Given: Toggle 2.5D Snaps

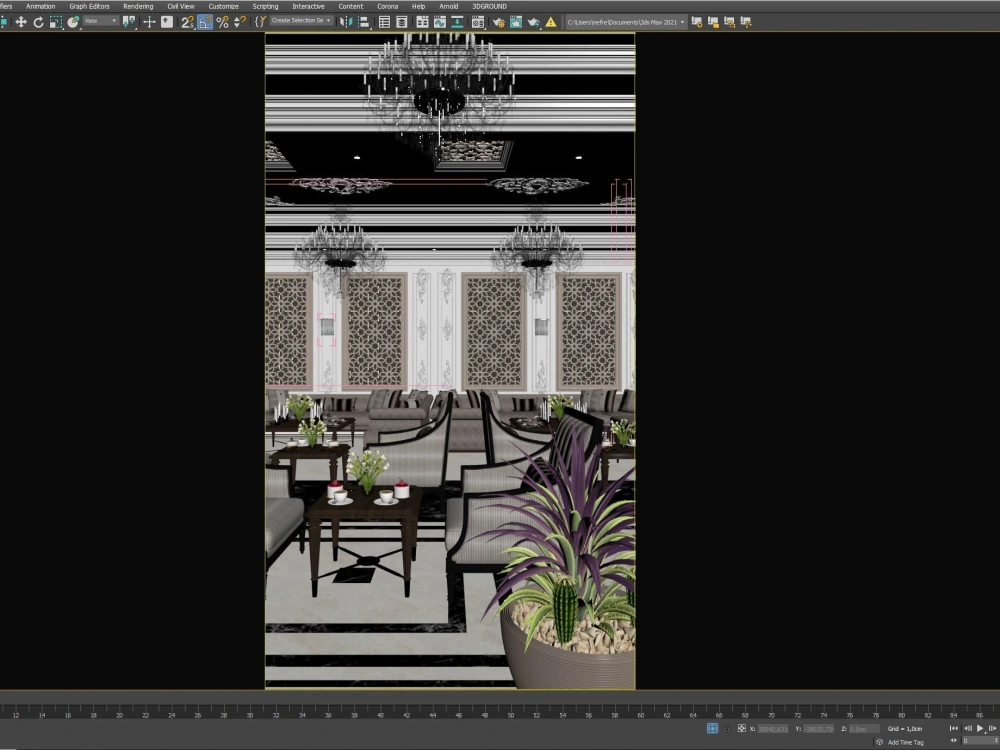Looking at the screenshot, I should point(187,22).
